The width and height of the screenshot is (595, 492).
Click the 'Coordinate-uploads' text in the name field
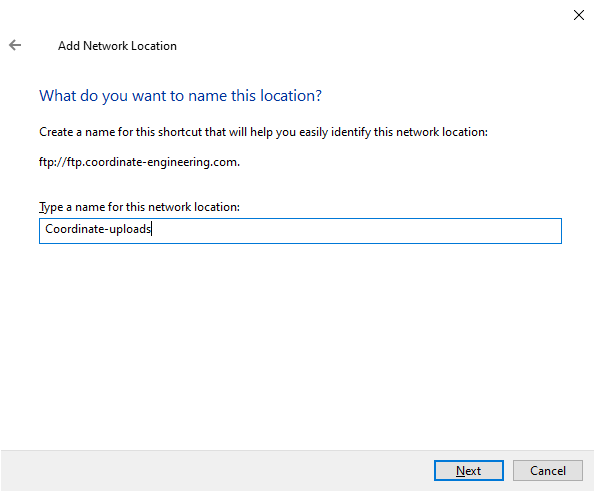click(98, 229)
